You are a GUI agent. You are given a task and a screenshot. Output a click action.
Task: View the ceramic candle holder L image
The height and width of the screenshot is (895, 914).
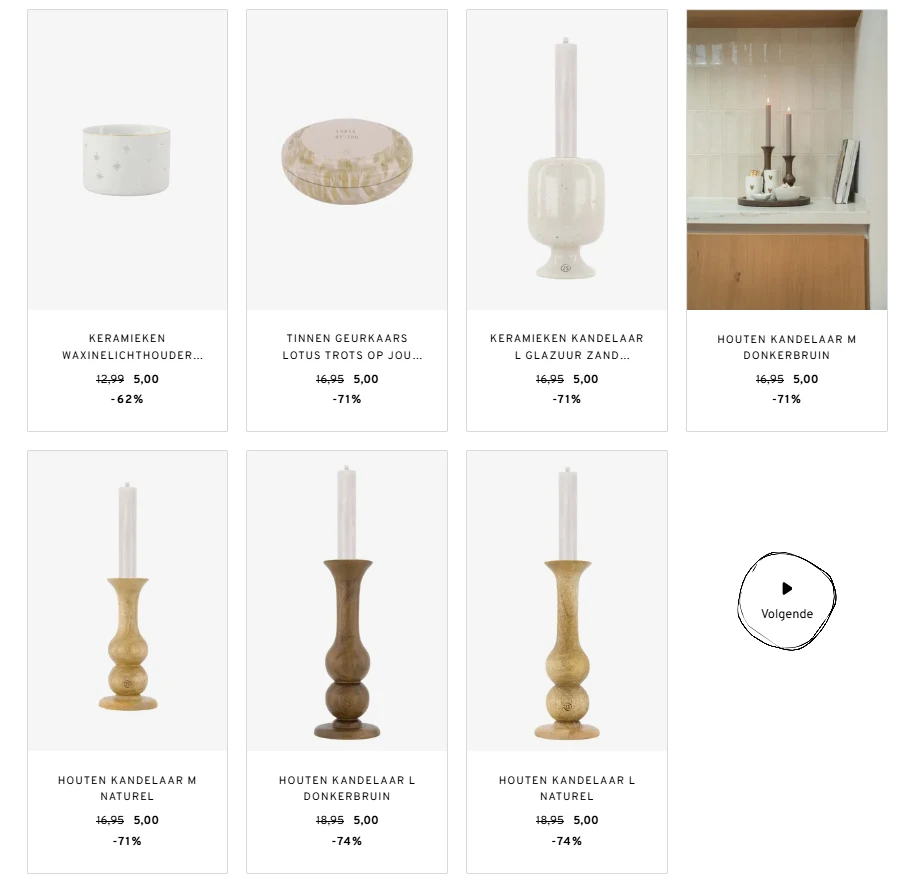(x=567, y=160)
